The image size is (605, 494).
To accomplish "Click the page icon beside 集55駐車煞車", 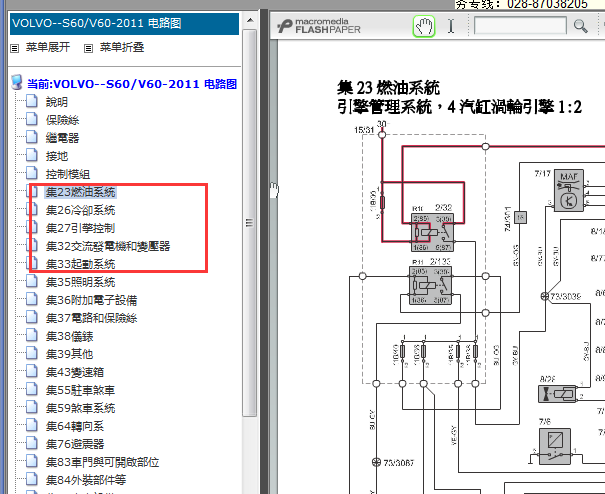I will [x=32, y=389].
